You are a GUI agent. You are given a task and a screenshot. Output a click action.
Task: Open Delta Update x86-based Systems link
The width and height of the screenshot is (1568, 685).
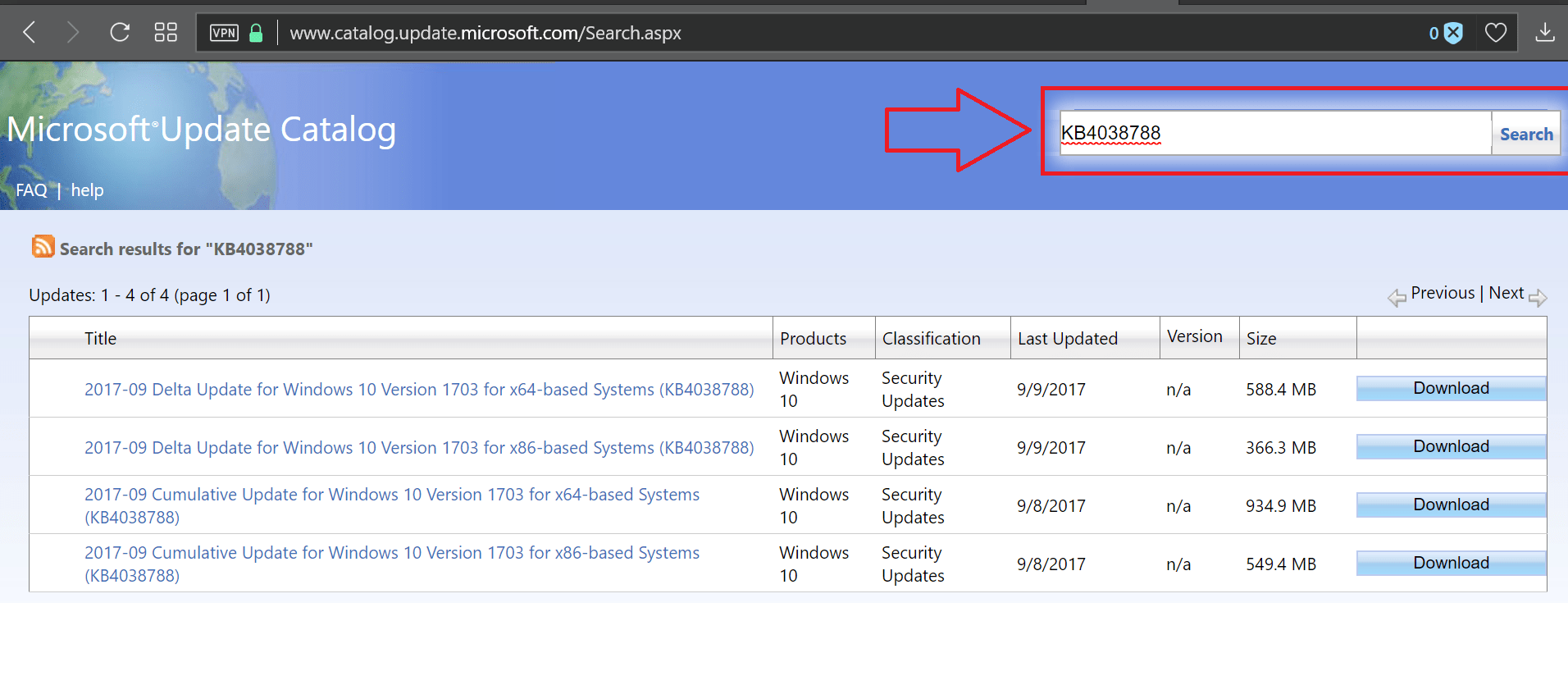point(419,448)
